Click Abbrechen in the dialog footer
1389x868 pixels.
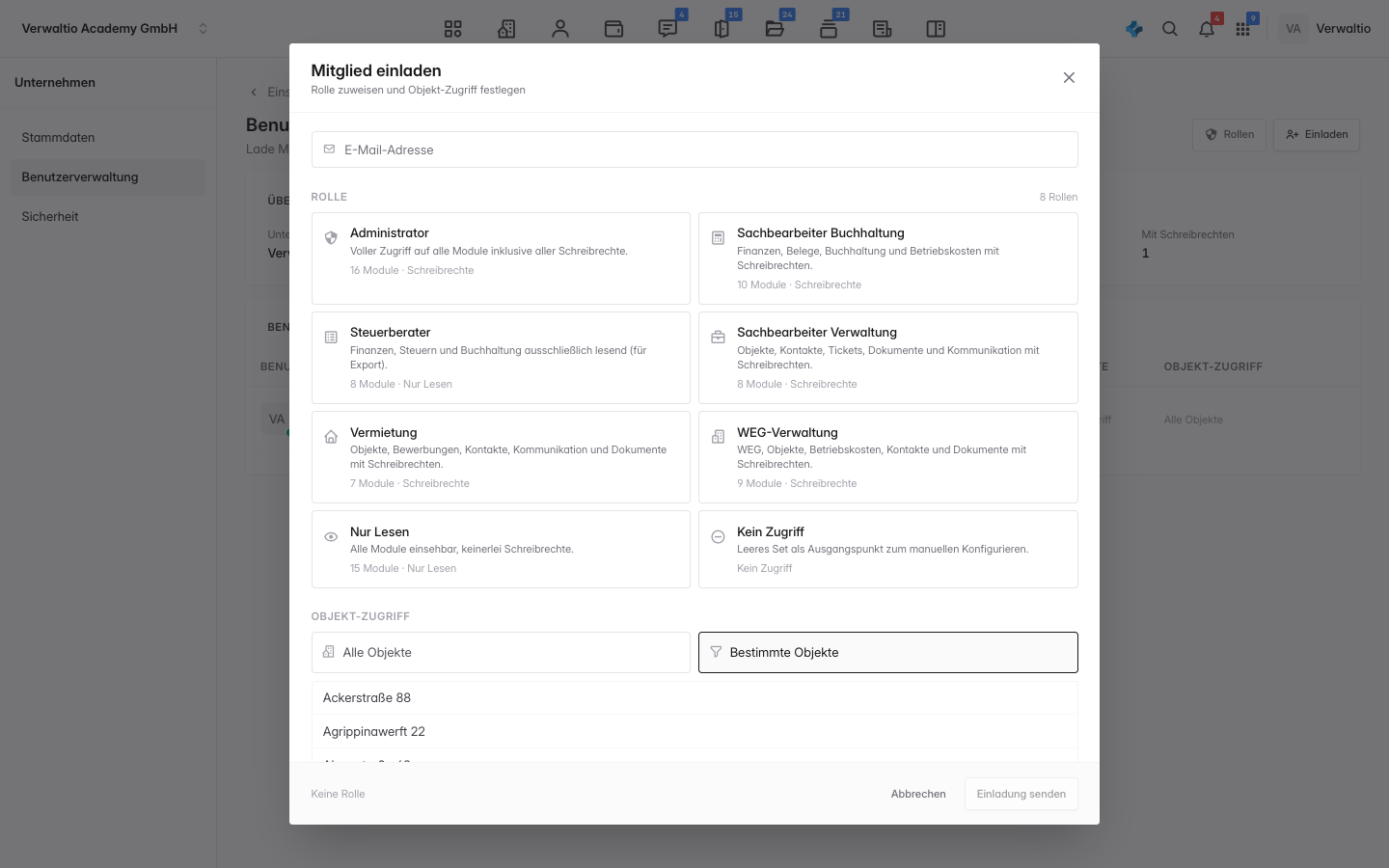tap(918, 795)
